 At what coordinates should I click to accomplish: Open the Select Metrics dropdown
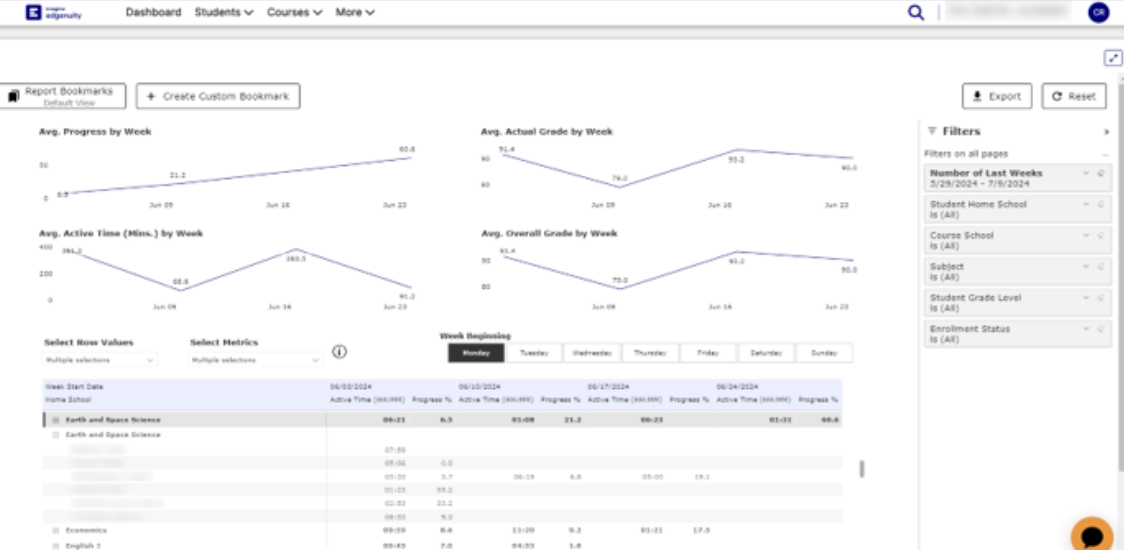pos(256,360)
